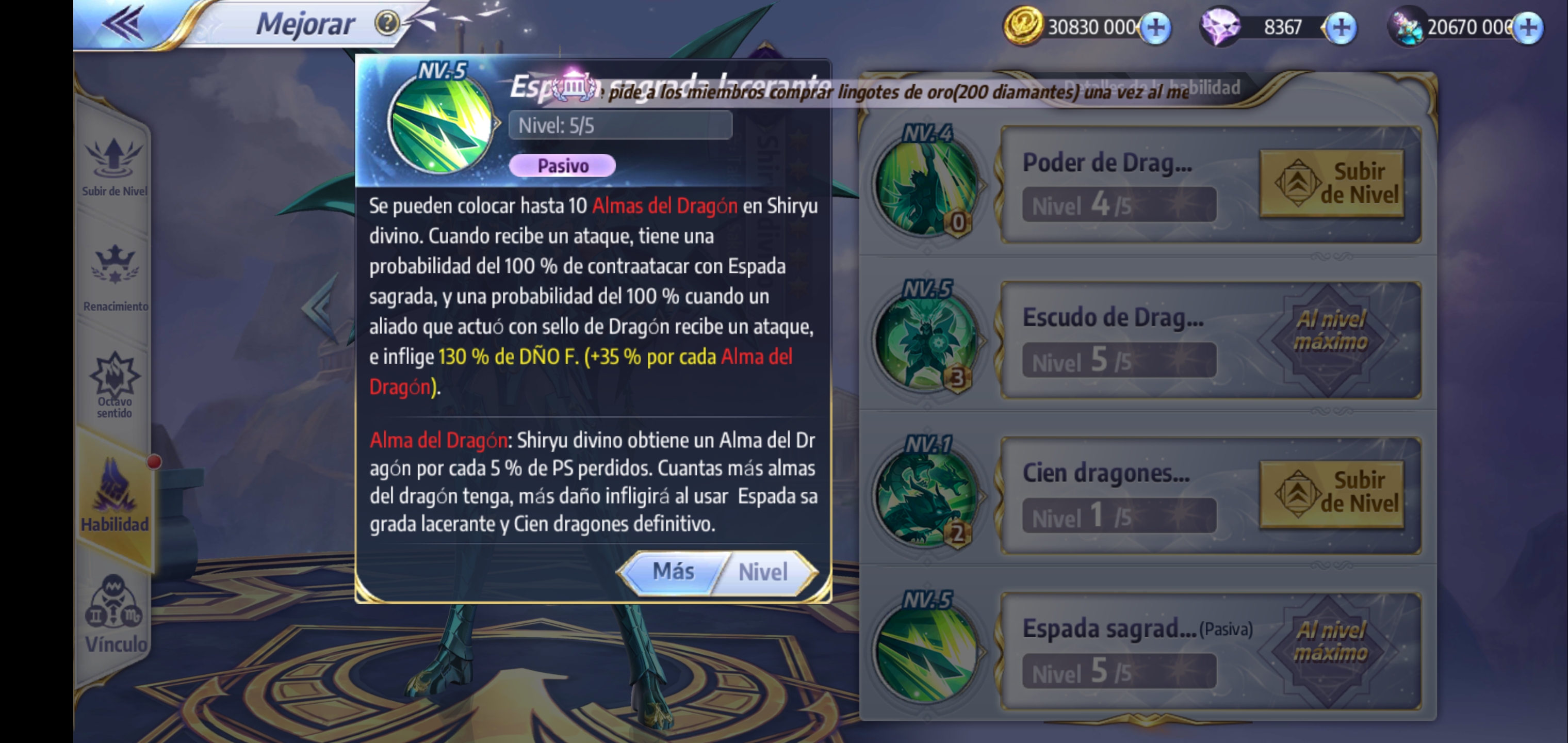
Task: Show previous character with left arrow
Action: (x=319, y=307)
